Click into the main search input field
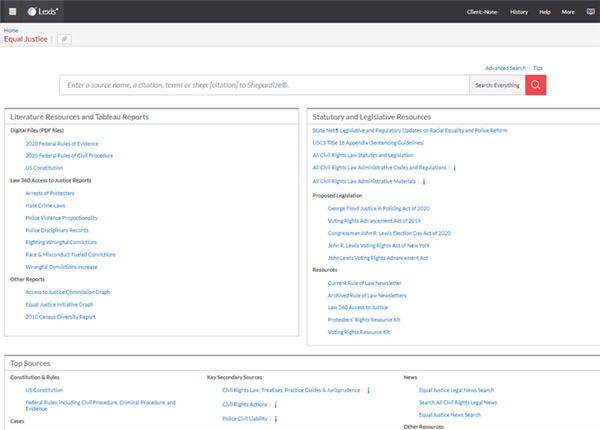The image size is (600, 430). 264,85
